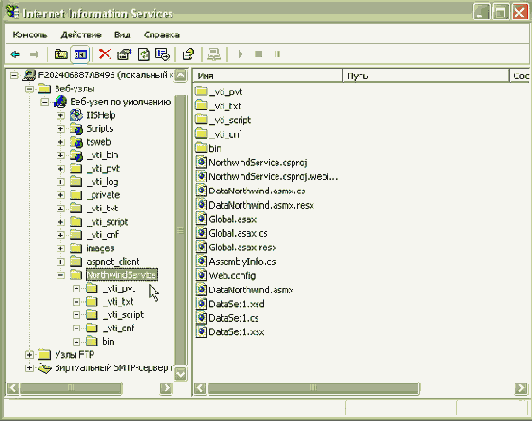Select images folder in tree
Screen dimensions: 532x421
100,248
